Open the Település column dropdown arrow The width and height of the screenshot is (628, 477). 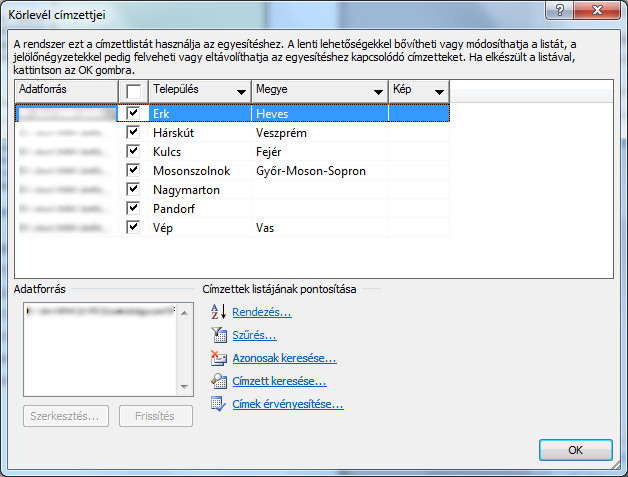pyautogui.click(x=241, y=92)
